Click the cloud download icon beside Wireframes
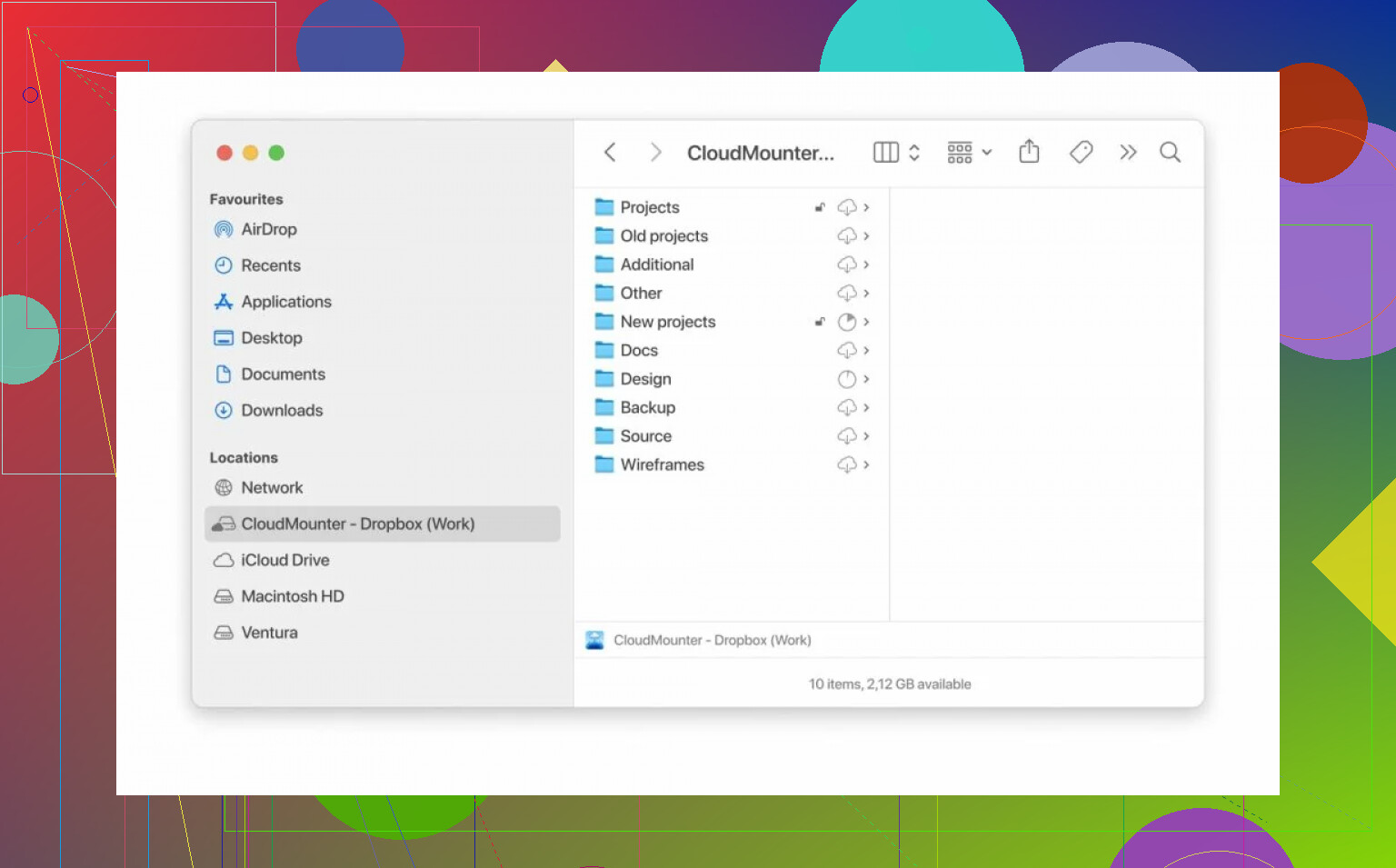 click(x=846, y=464)
